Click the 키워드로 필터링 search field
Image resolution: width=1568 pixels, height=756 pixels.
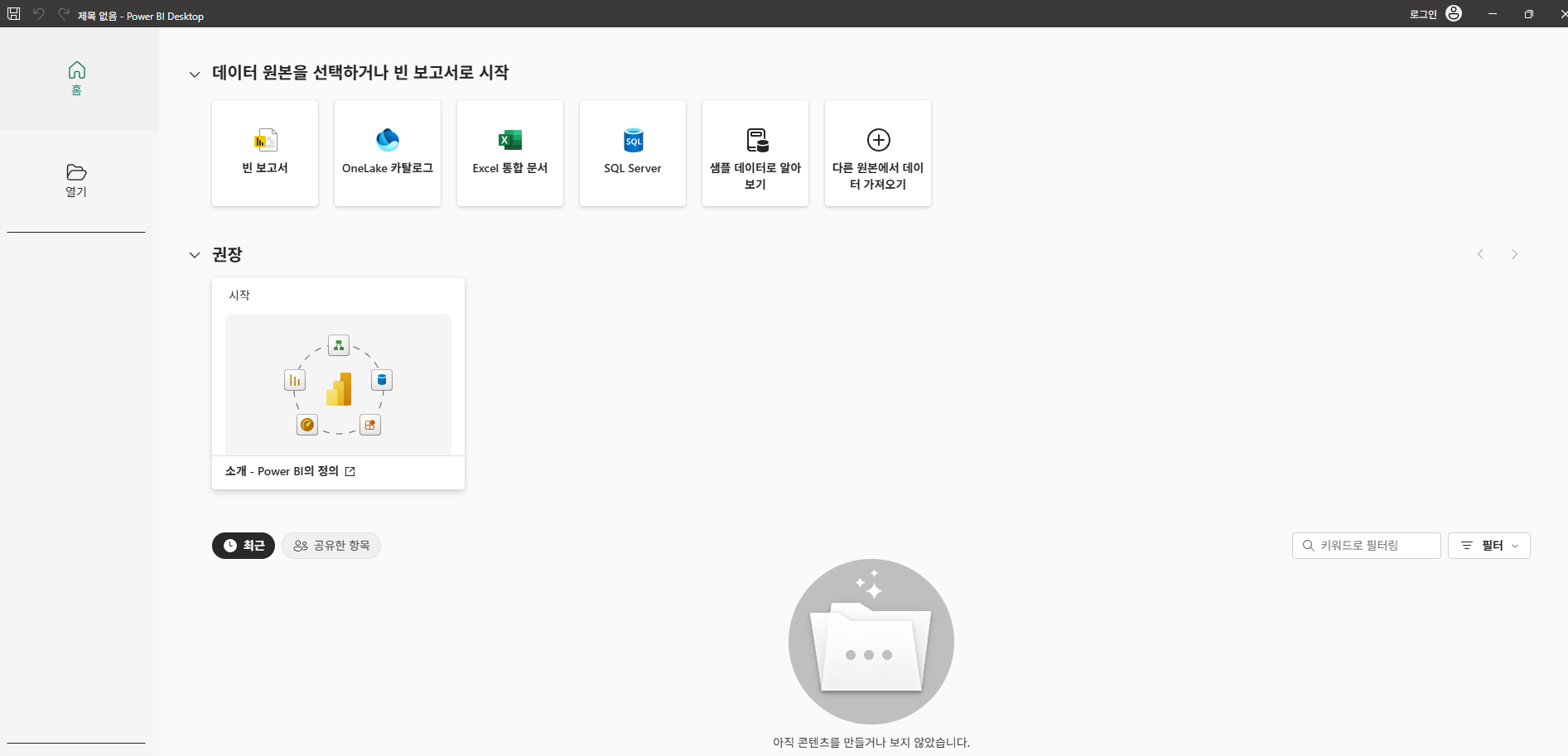(1367, 546)
